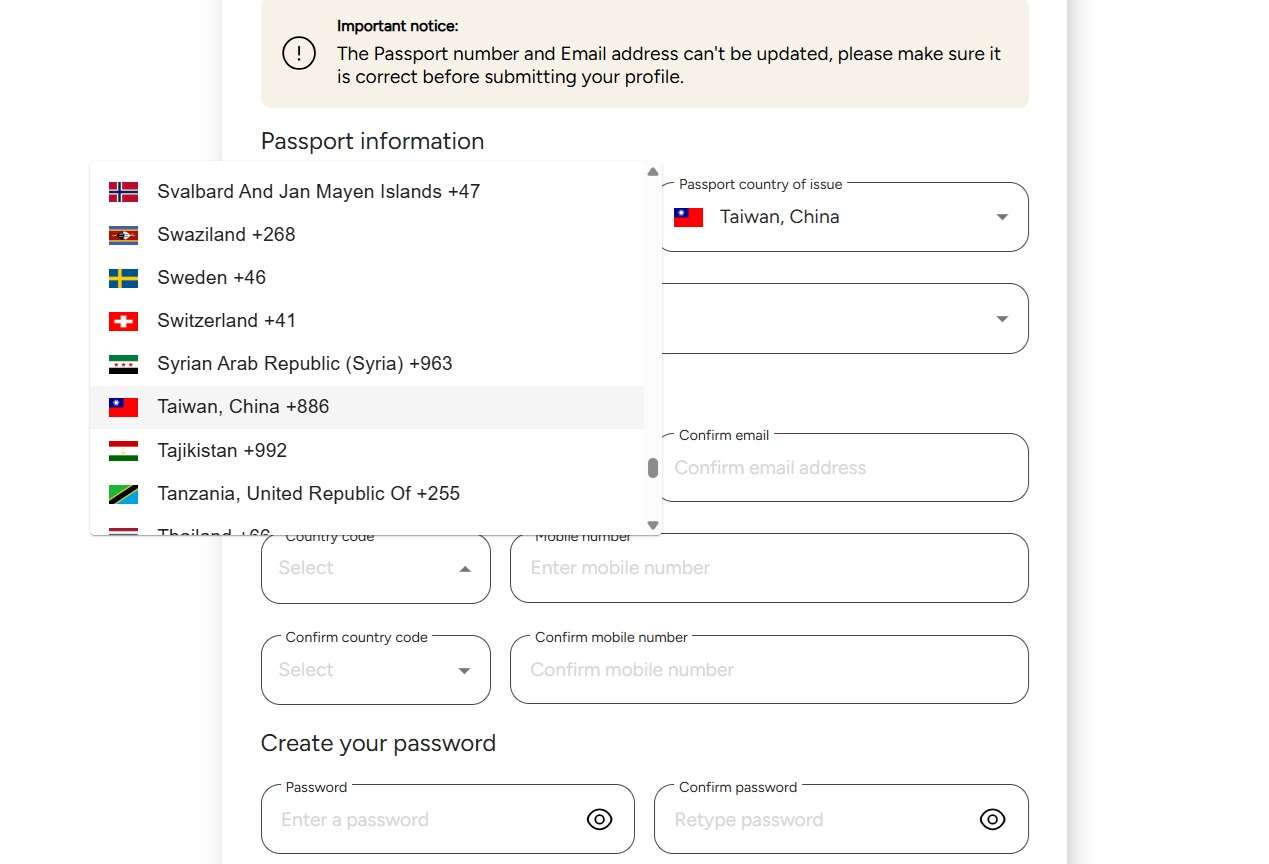Viewport: 1269px width, 864px height.
Task: Show the Confirm password text via eye icon
Action: (x=992, y=819)
